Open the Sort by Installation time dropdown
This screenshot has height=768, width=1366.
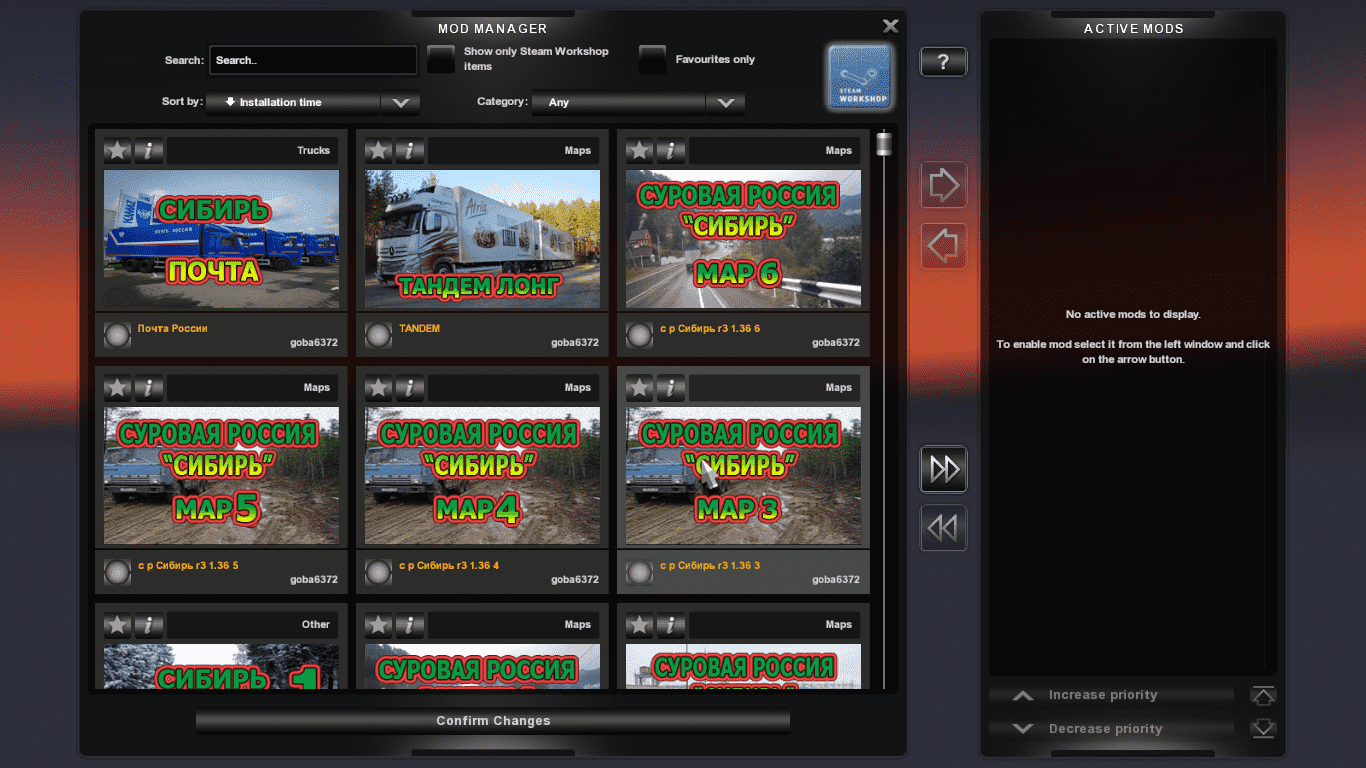313,102
